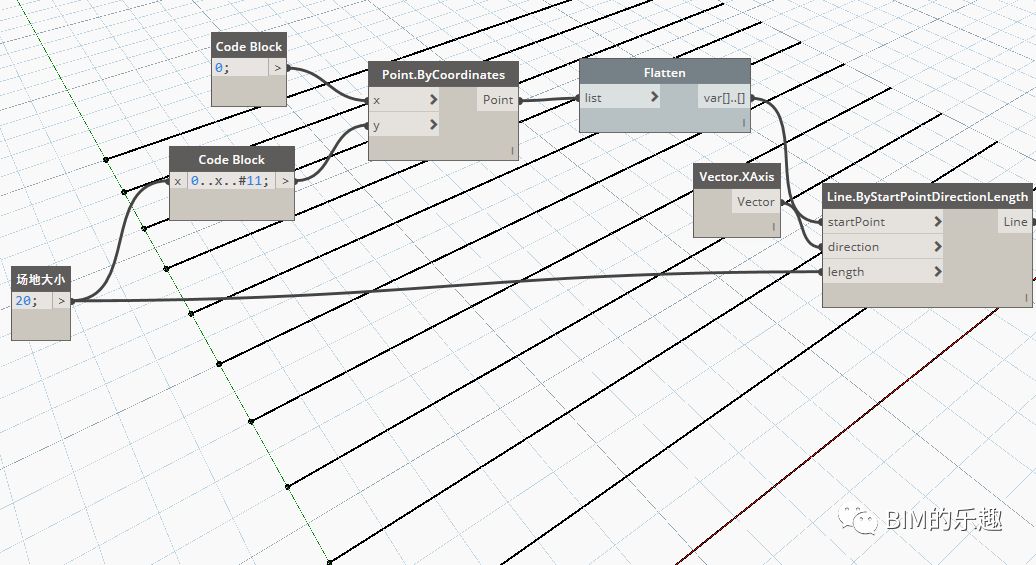The height and width of the screenshot is (565, 1036).
Task: Select the Flatten node header
Action: [x=665, y=73]
